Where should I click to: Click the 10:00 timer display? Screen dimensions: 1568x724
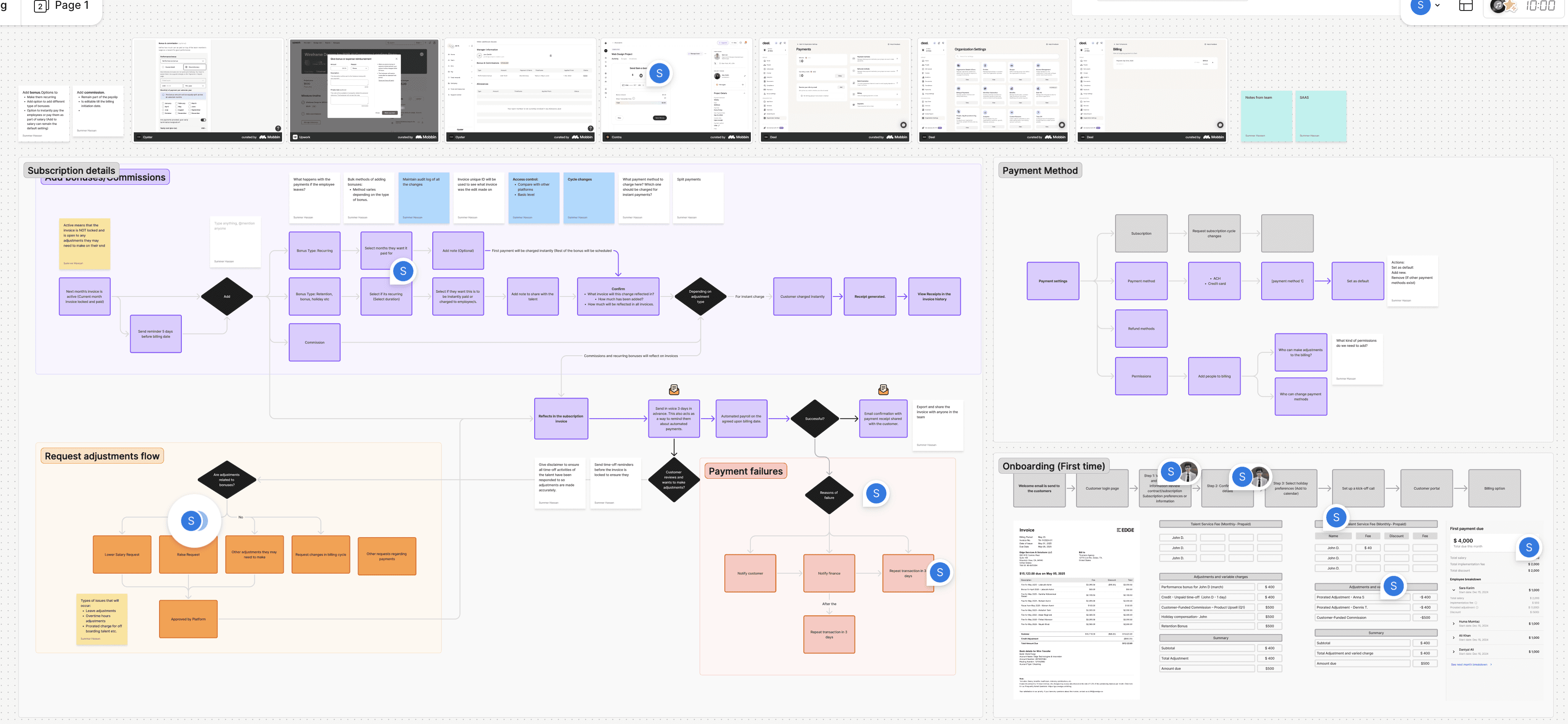click(x=1541, y=6)
